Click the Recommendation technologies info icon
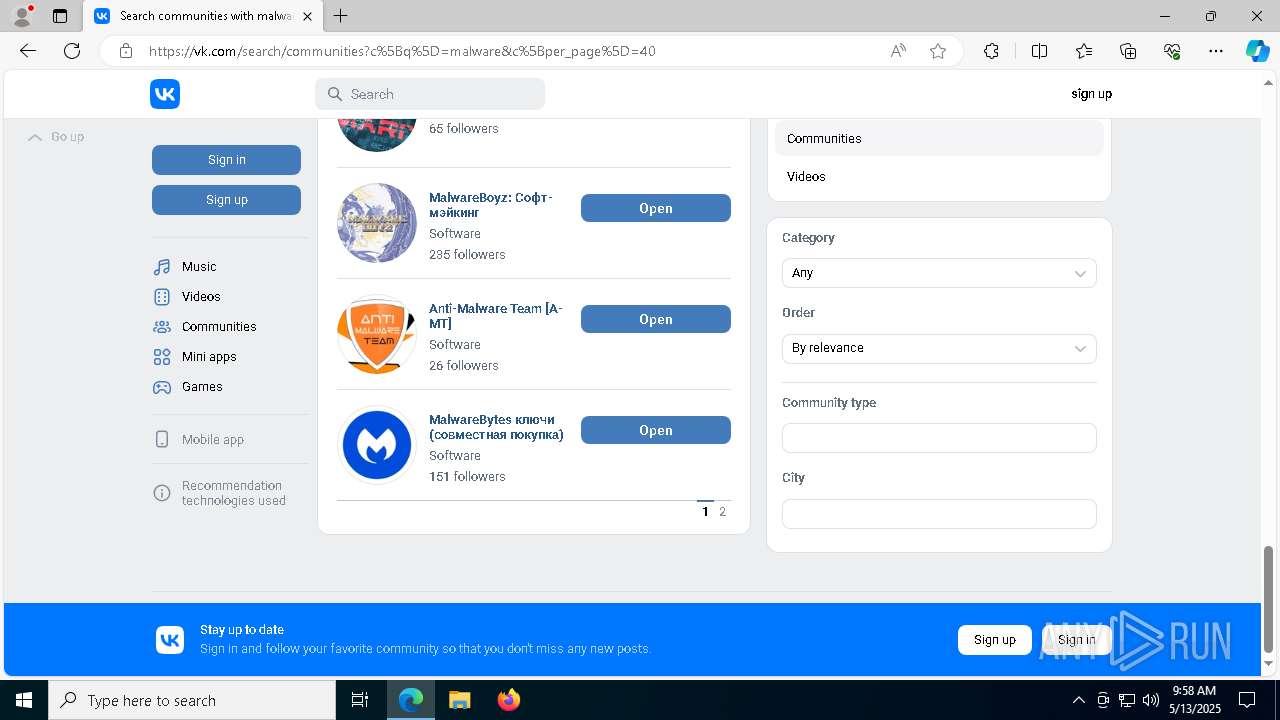This screenshot has height=720, width=1280. (x=162, y=493)
